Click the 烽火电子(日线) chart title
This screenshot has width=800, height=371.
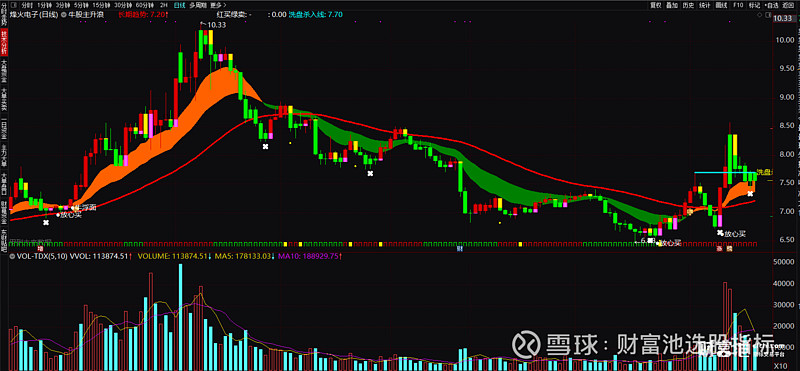coord(34,15)
